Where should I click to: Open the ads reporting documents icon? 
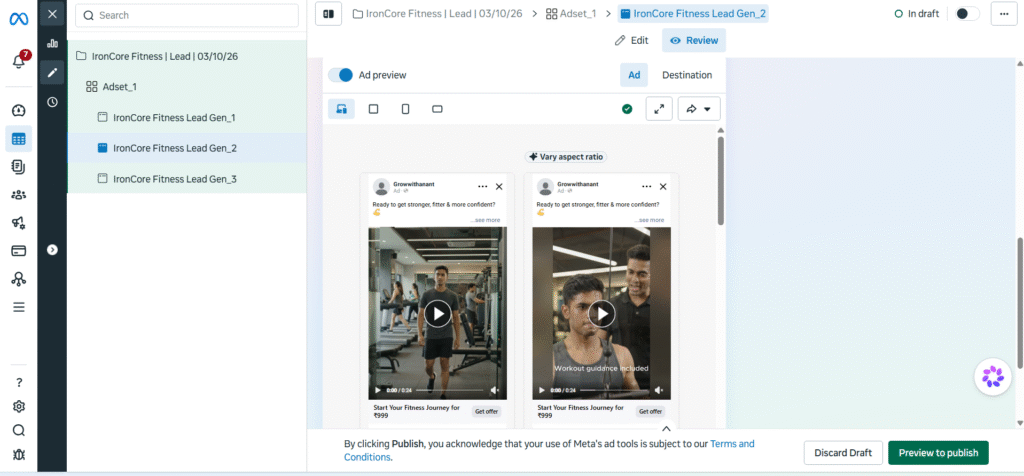pos(19,167)
